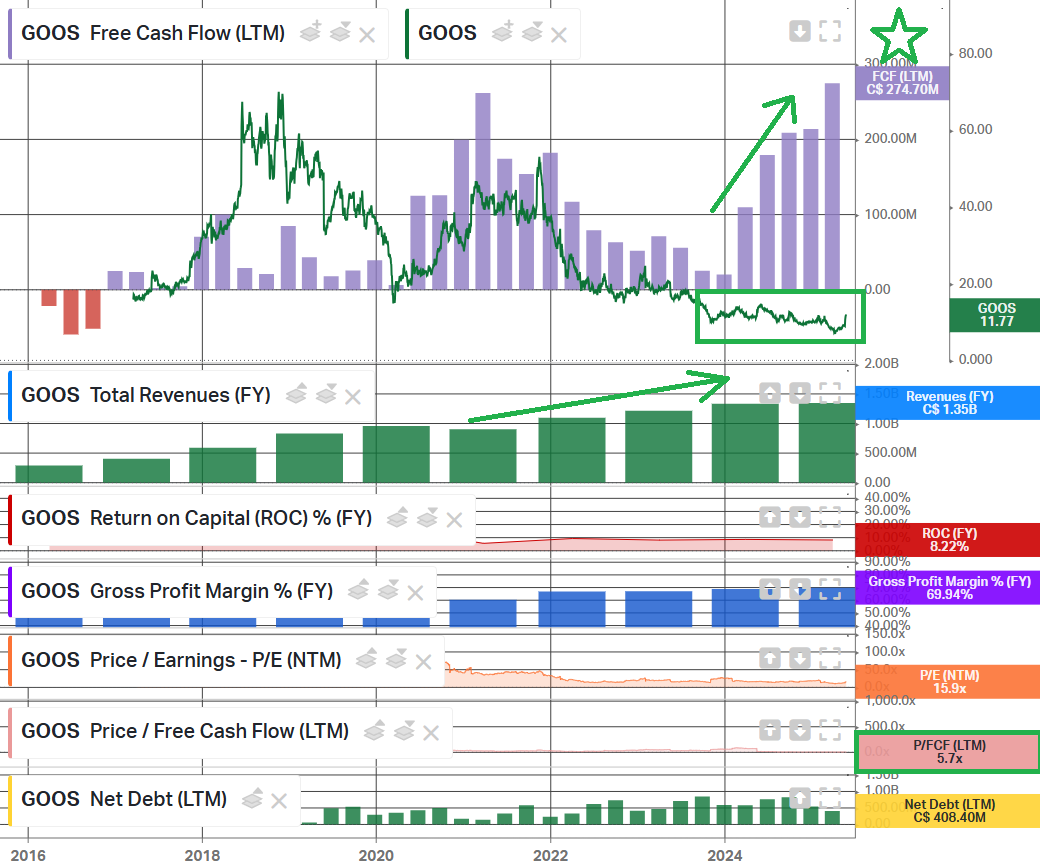Select the GOOS Net Debt (LTM) legend label
Image resolution: width=1040 pixels, height=867 pixels.
click(x=124, y=799)
